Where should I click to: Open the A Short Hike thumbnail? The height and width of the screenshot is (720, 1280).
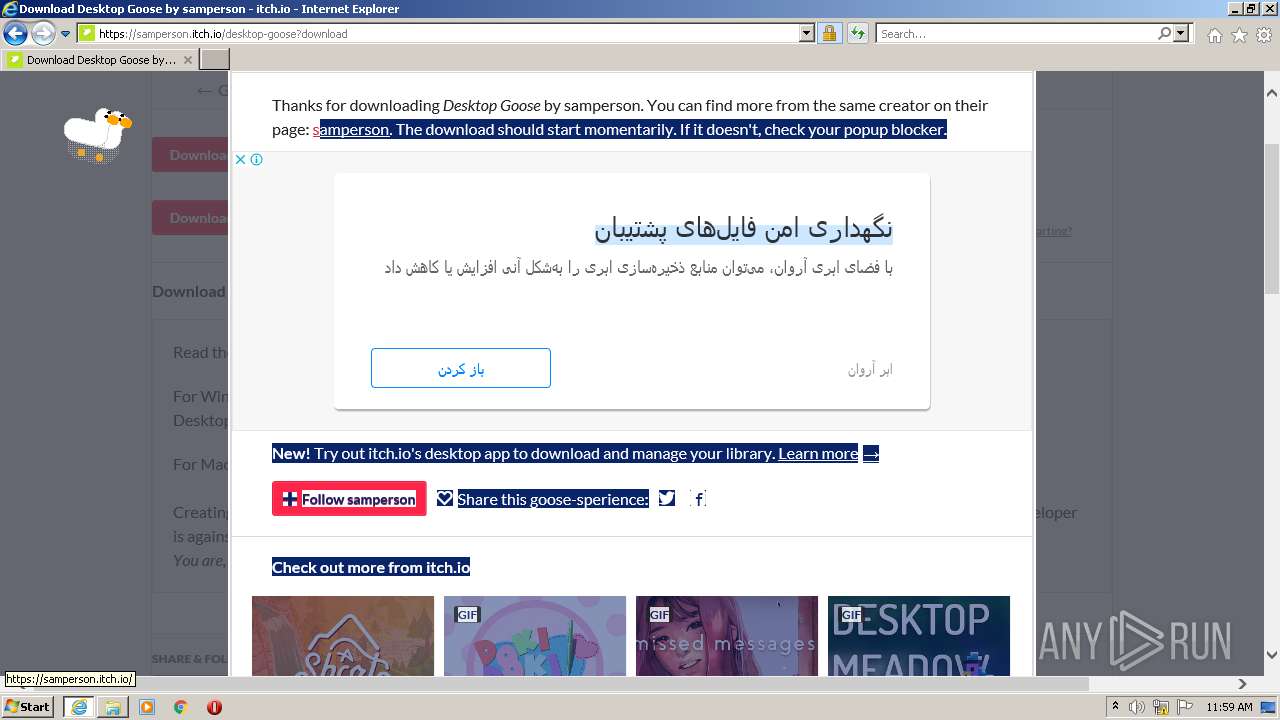[x=343, y=636]
